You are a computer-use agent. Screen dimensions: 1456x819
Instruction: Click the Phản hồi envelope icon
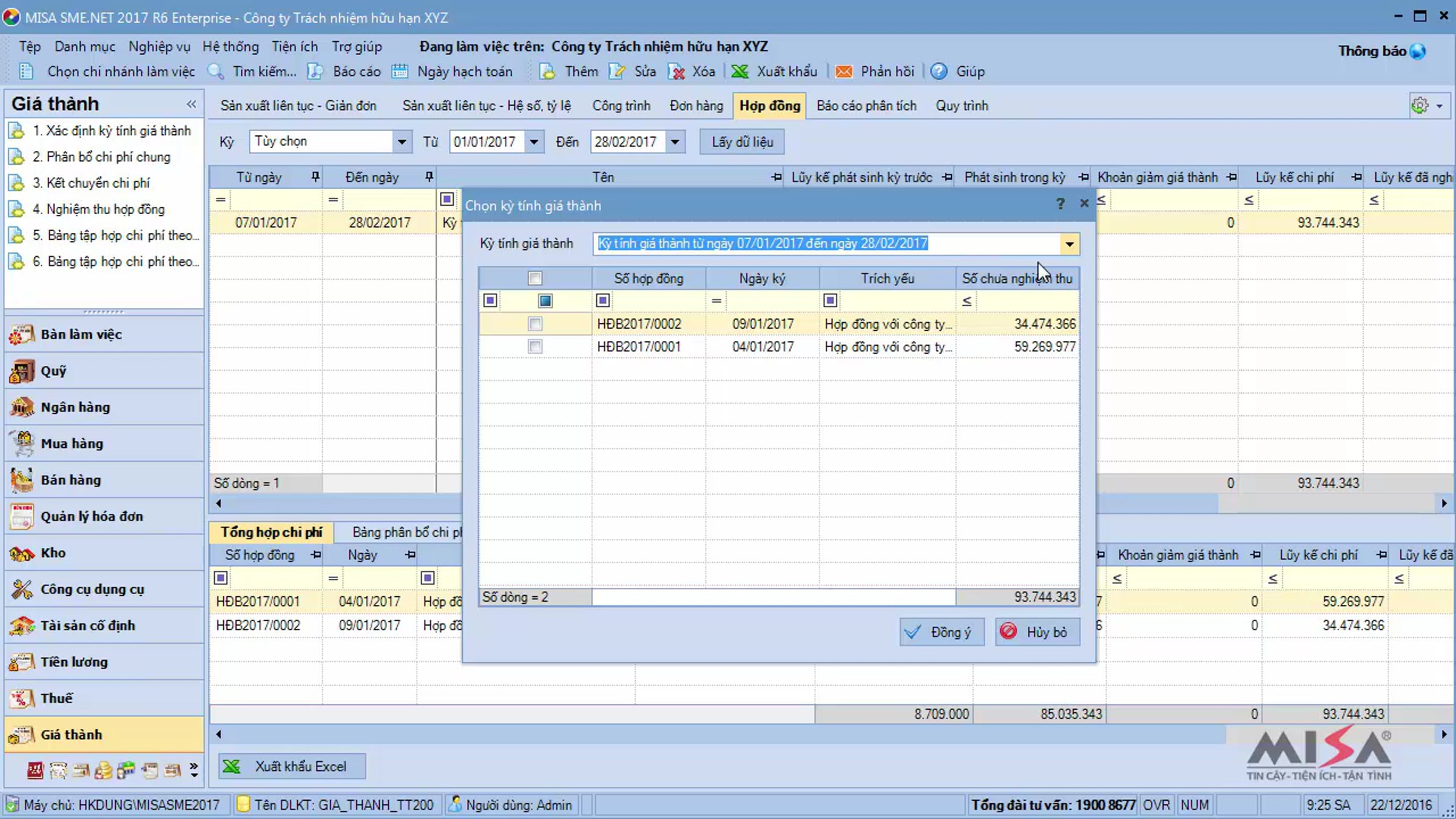[843, 72]
